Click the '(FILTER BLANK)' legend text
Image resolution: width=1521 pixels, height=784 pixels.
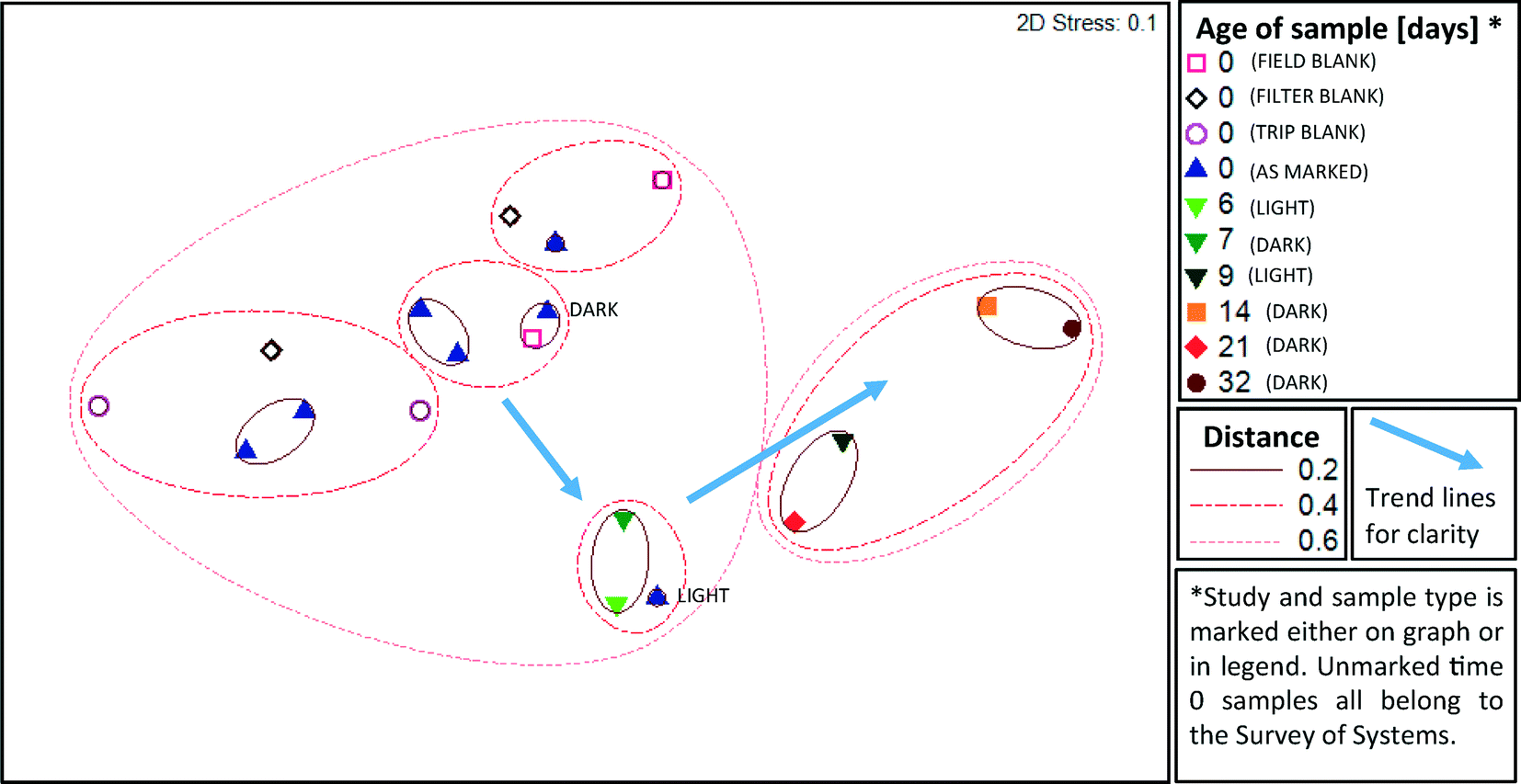point(1317,97)
